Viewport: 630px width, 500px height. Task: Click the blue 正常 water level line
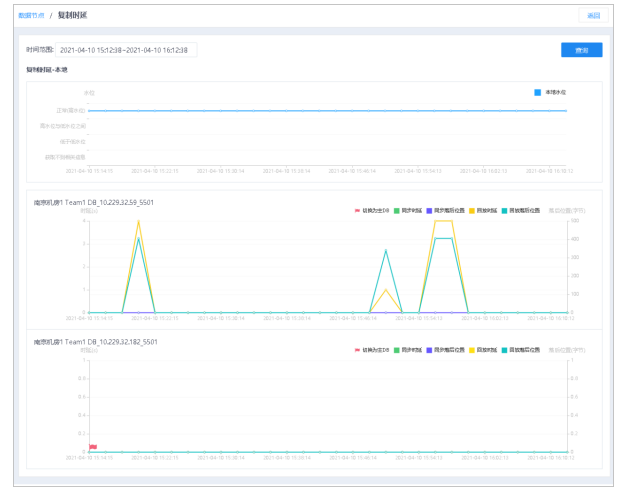[327, 111]
